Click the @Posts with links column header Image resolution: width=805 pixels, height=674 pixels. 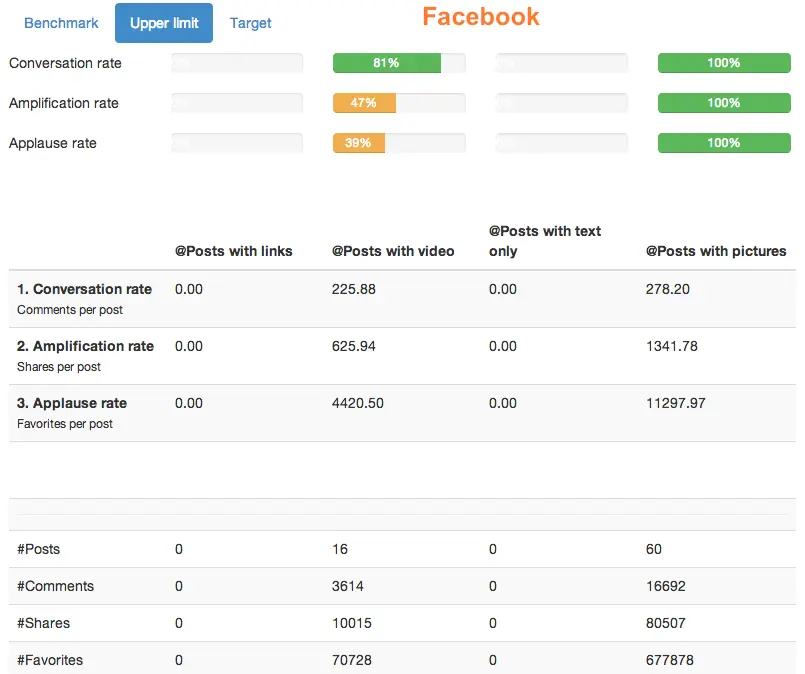[233, 251]
